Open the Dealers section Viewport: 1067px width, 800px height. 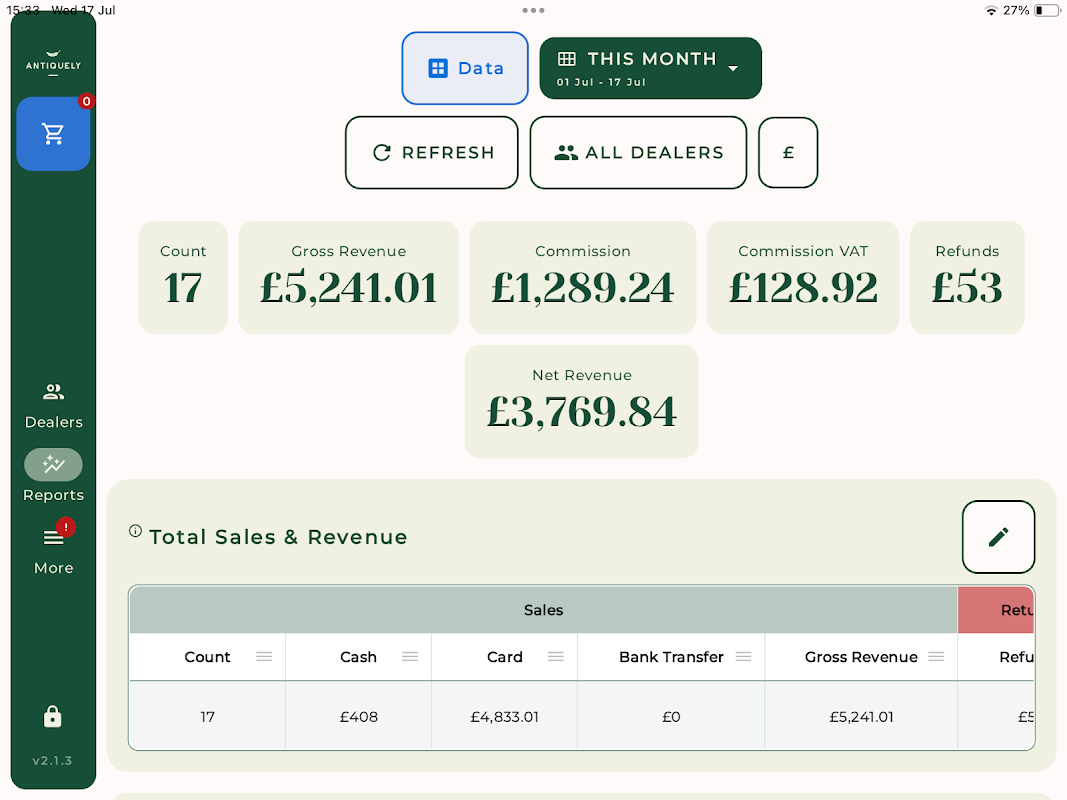53,405
